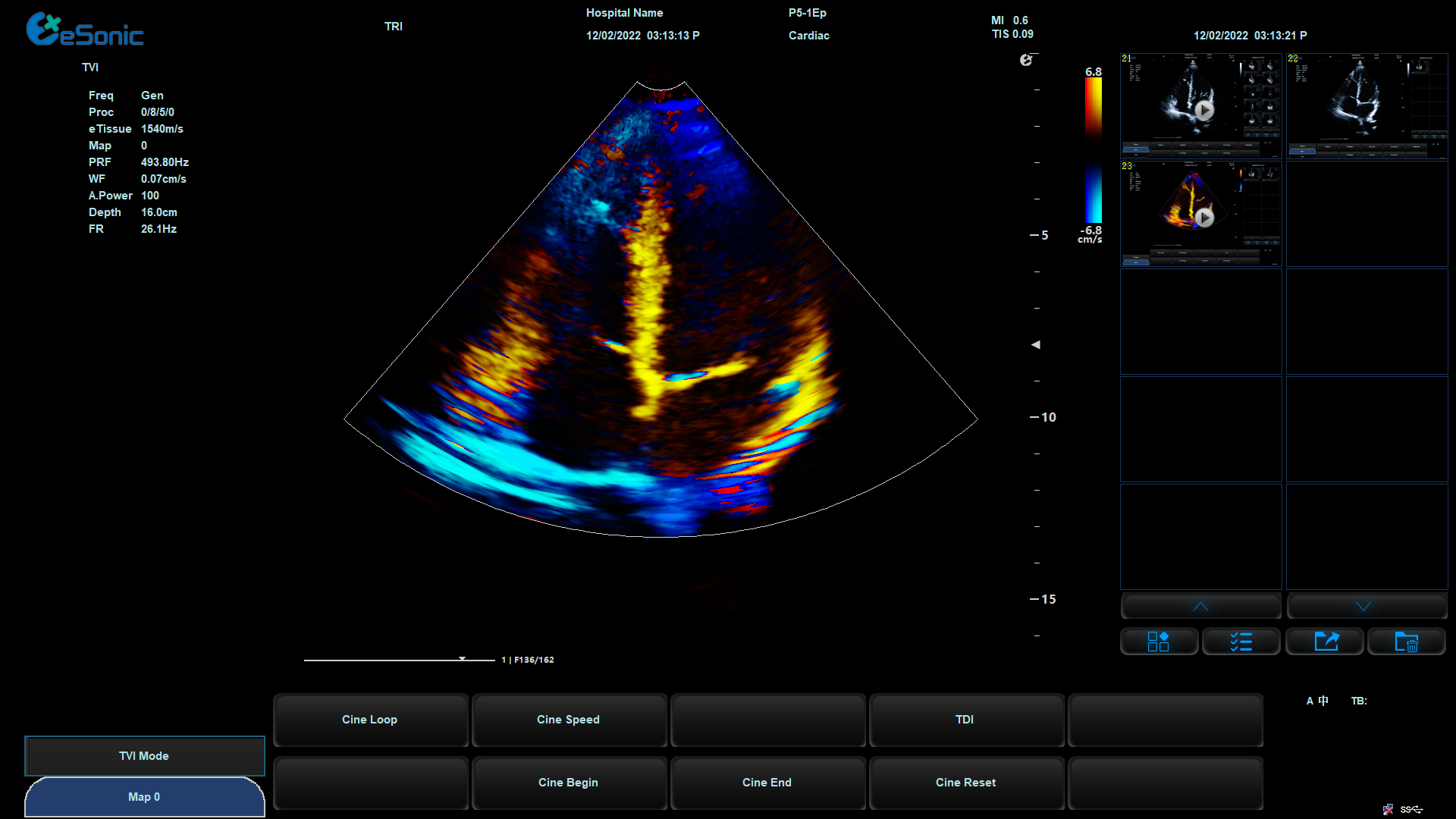Screen dimensions: 1456x819
Task: Open the Map 0 selector
Action: point(144,796)
